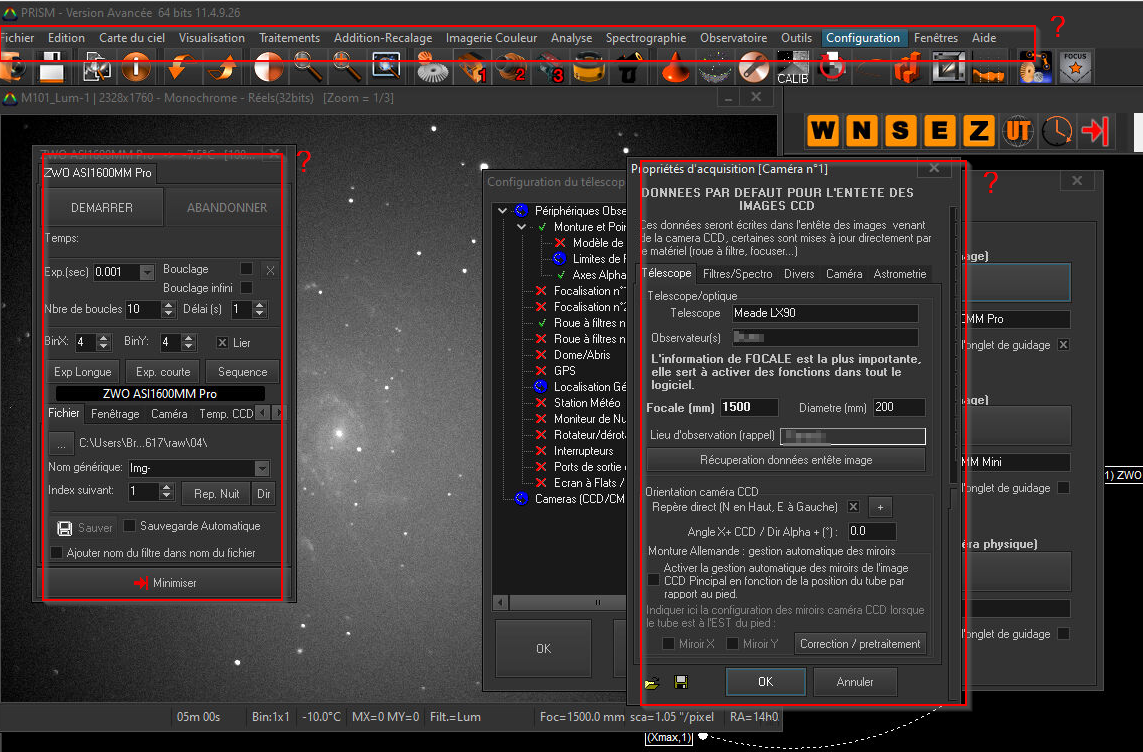The height and width of the screenshot is (752, 1143).
Task: Toggle the Miroir Y checkbox
Action: 733,643
